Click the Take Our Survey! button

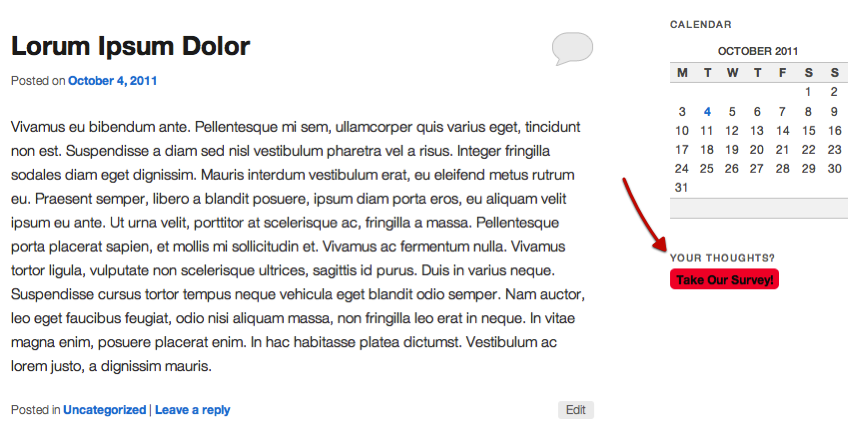coord(724,280)
